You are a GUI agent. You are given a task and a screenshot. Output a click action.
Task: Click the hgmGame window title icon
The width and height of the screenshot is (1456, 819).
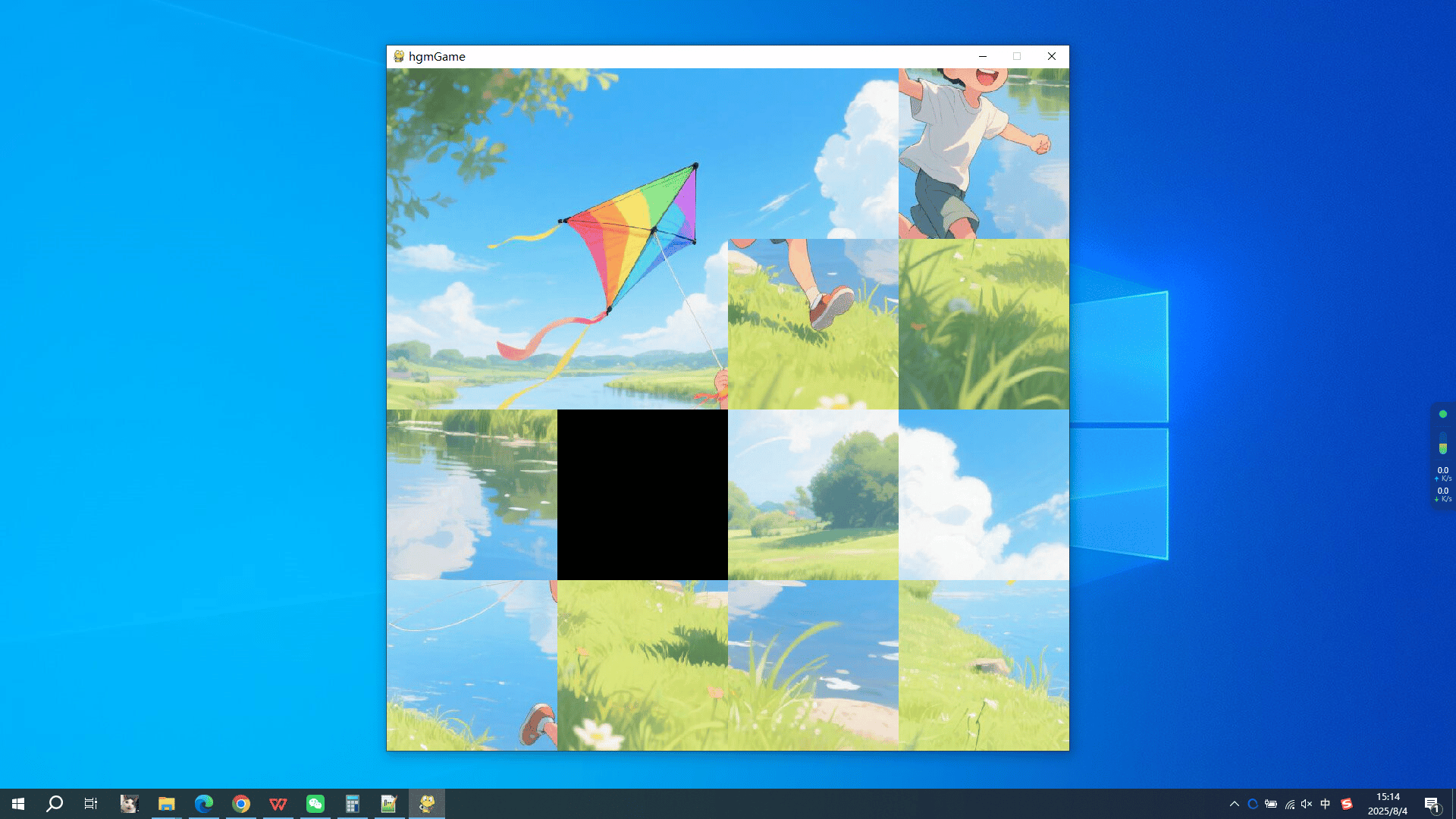[x=399, y=56]
